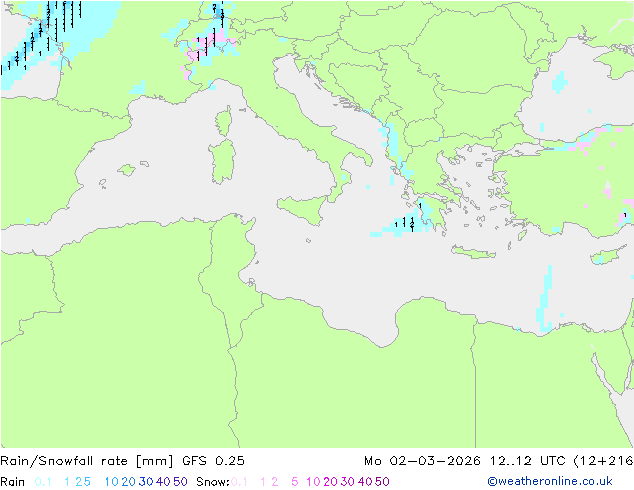Select the Rain legend value 30

coord(146,482)
